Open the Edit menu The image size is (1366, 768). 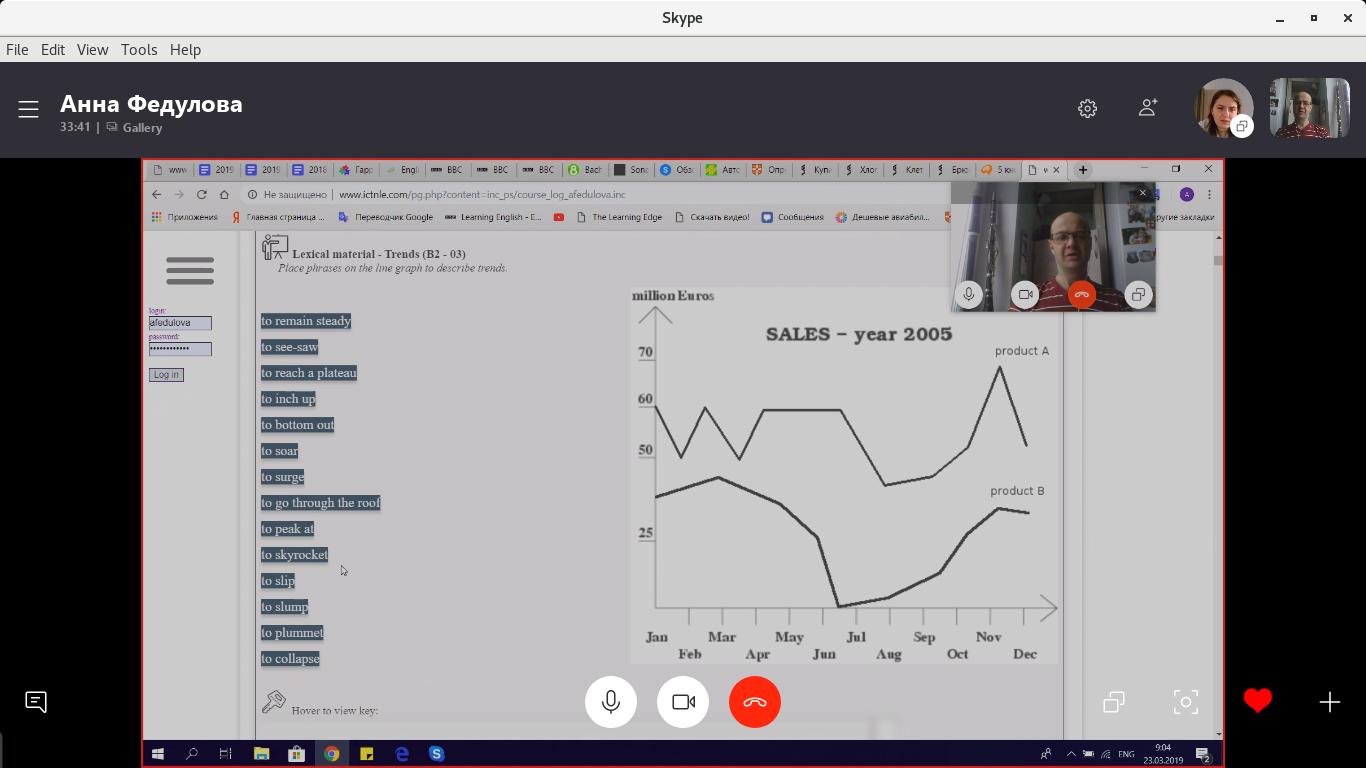[53, 49]
